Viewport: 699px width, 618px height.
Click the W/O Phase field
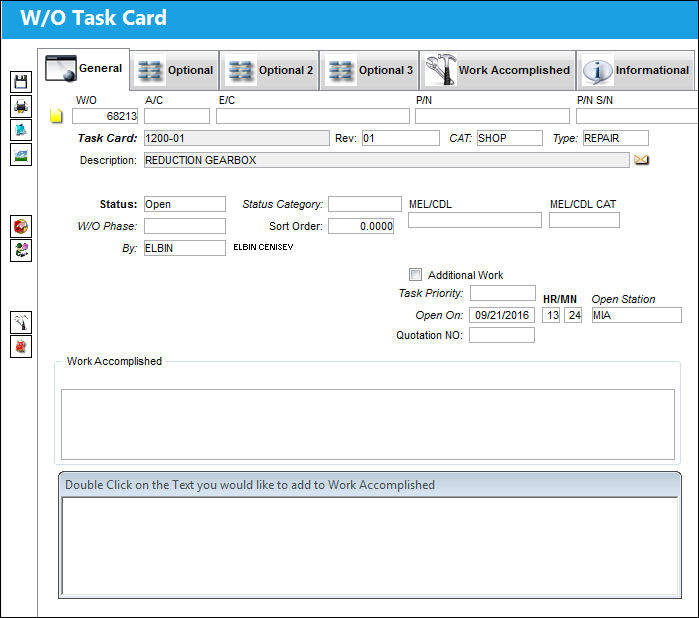pyautogui.click(x=185, y=226)
